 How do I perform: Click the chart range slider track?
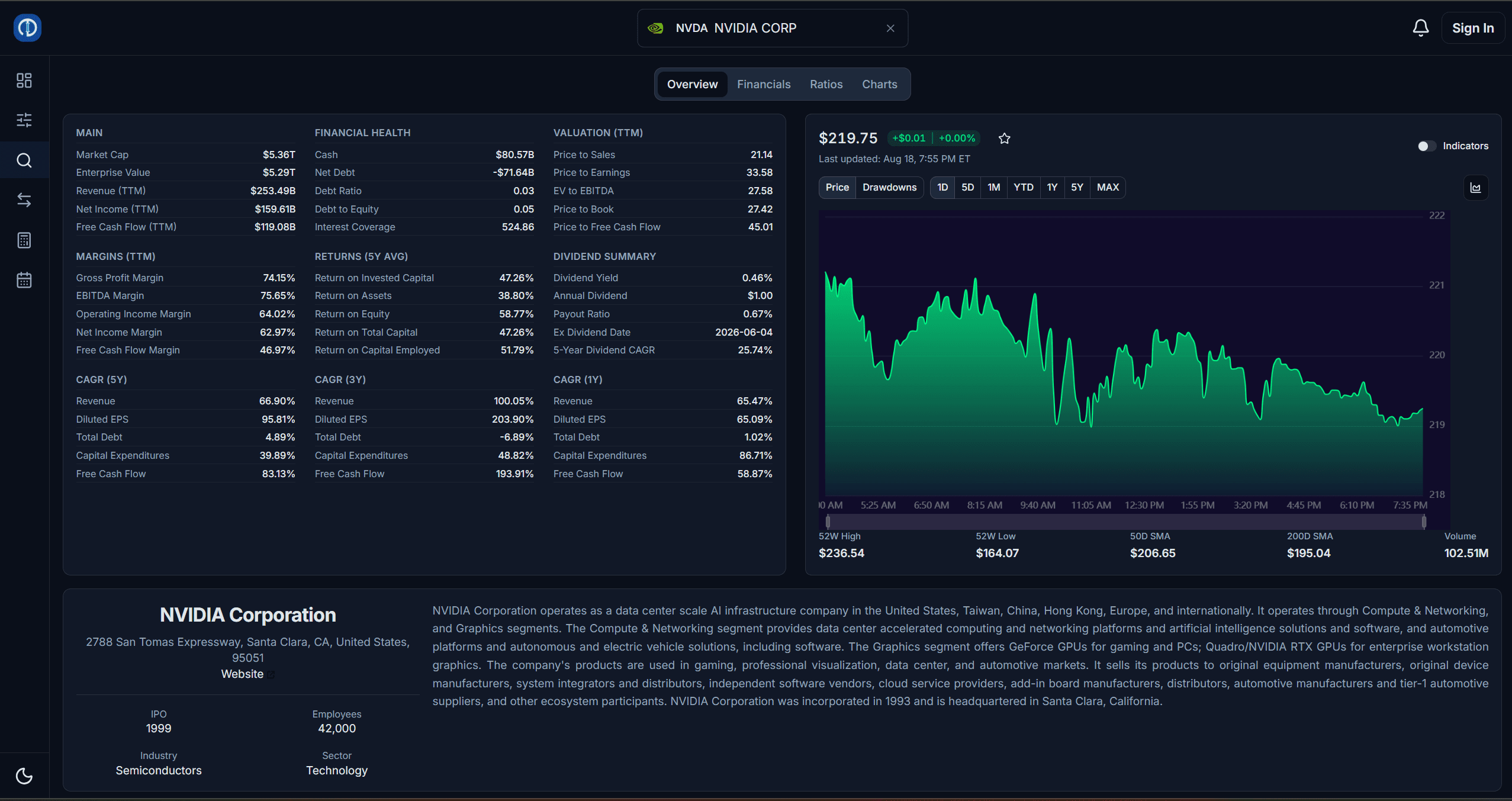1125,522
